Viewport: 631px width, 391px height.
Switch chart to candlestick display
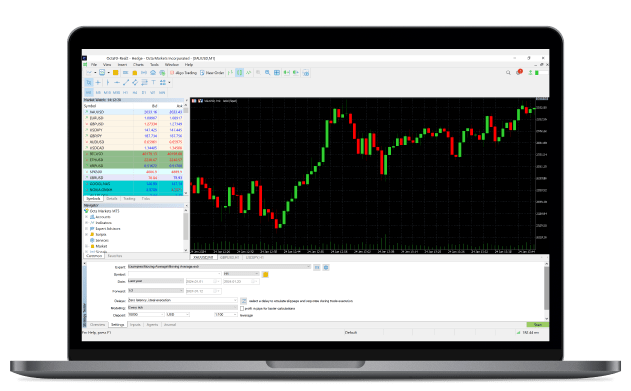239,73
